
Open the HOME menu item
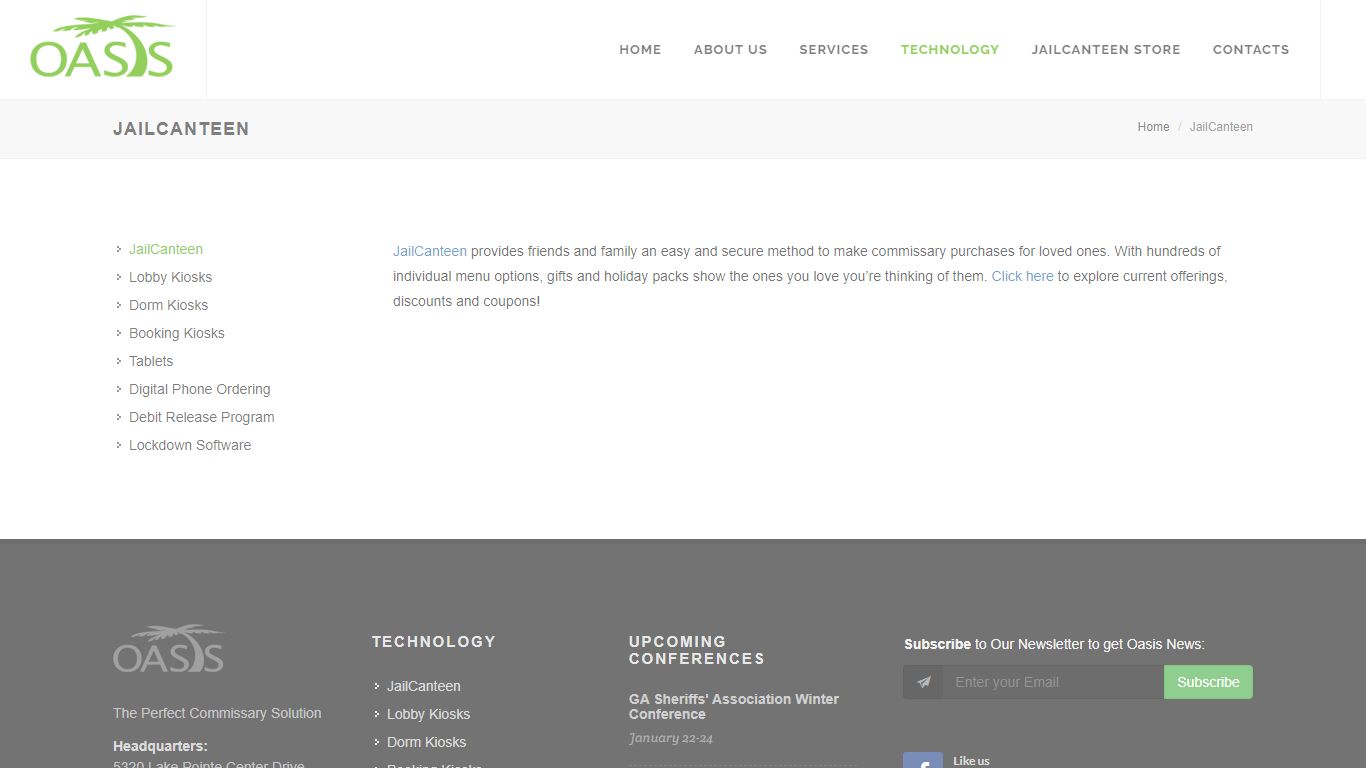640,49
